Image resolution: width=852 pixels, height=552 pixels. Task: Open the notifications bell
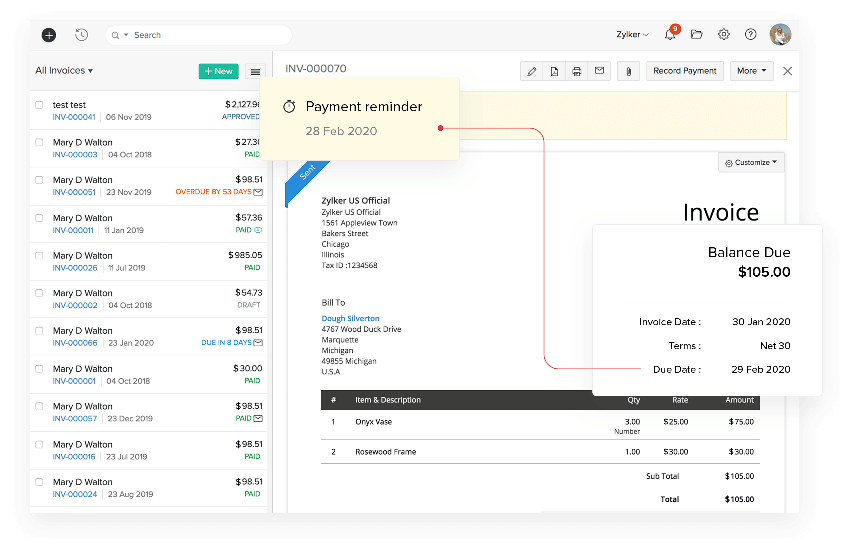point(670,35)
